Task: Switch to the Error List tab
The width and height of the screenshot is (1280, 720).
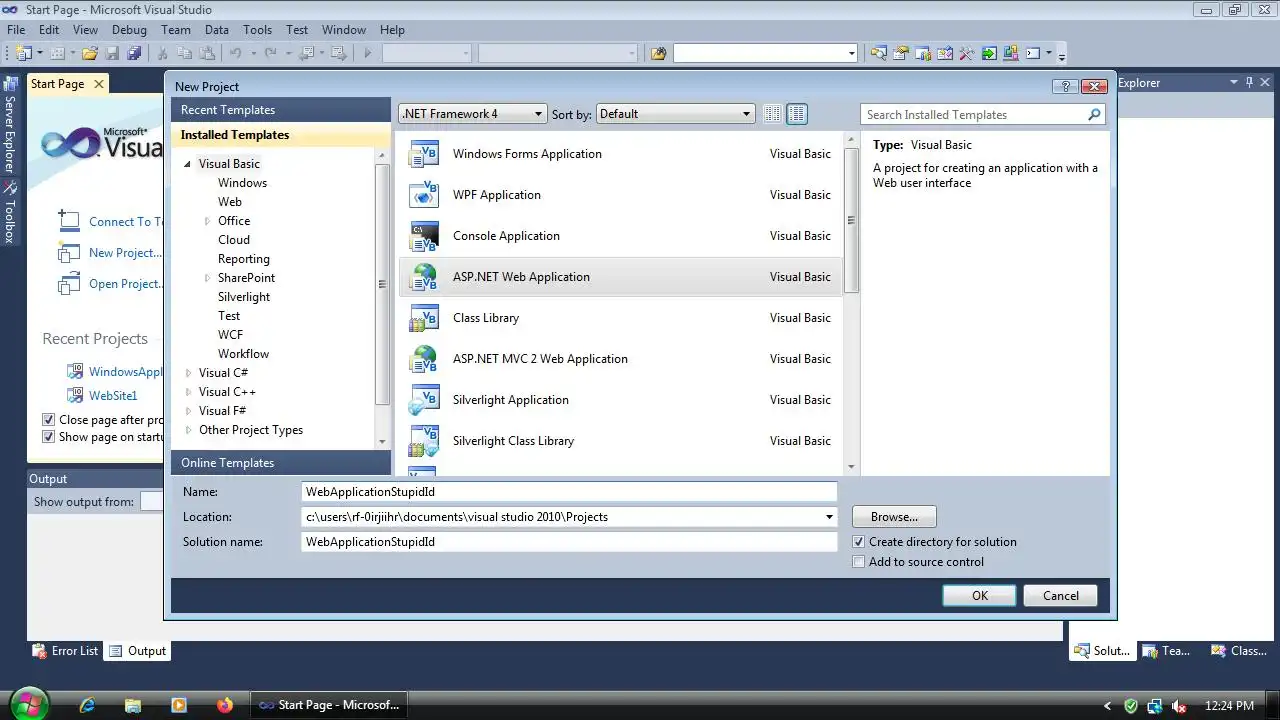Action: pyautogui.click(x=65, y=651)
